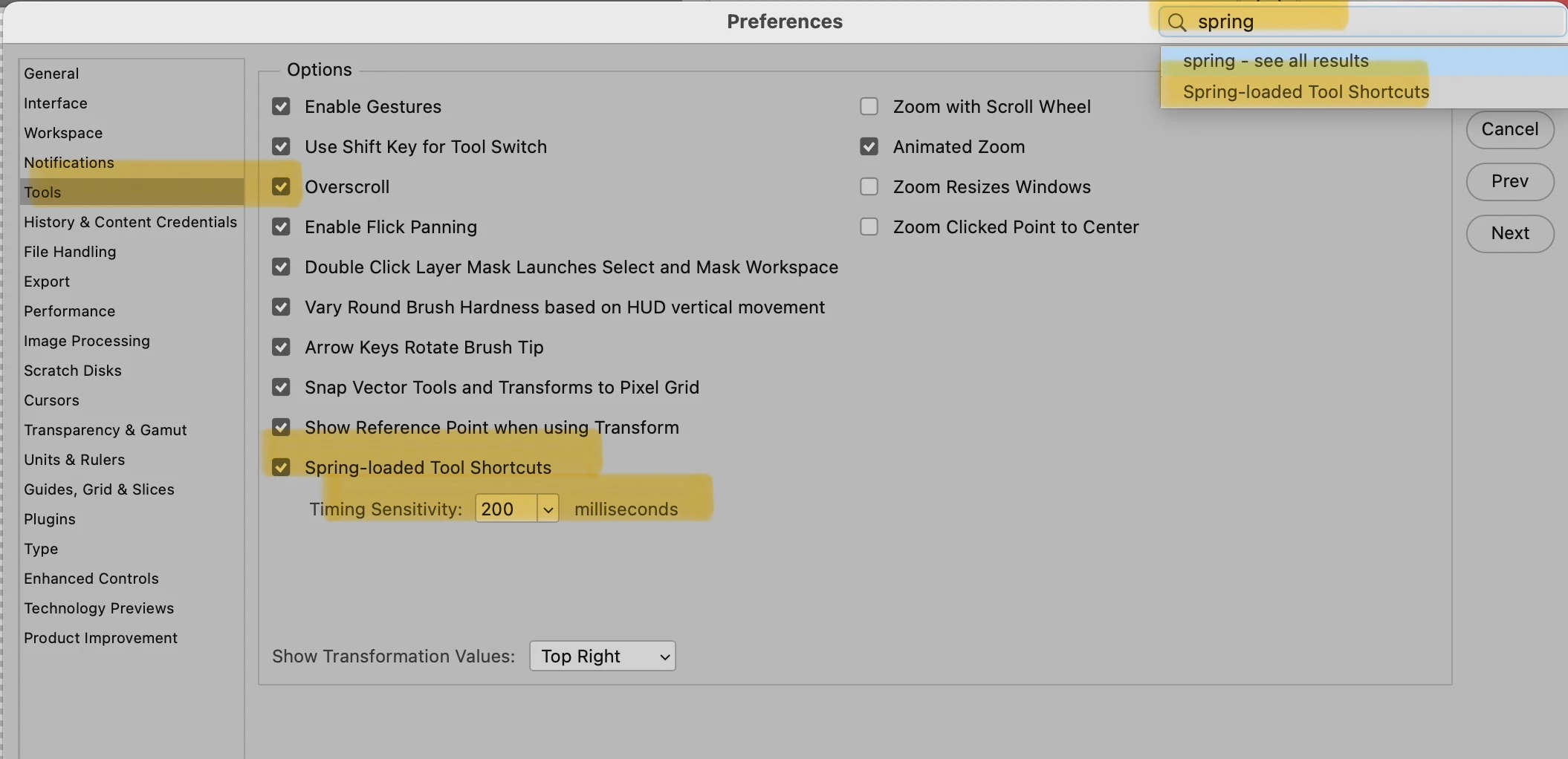Screen dimensions: 1568x759
Task: Enable Zoom with Scroll Wheel
Action: pyautogui.click(x=869, y=106)
